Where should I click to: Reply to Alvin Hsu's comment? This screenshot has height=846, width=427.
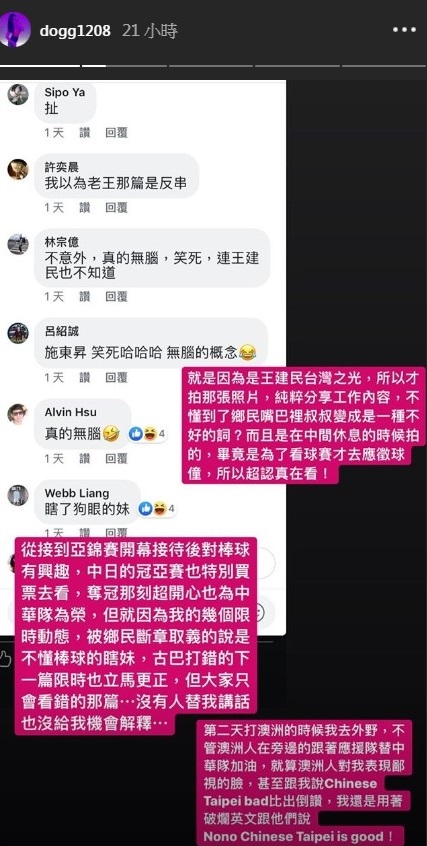(116, 459)
